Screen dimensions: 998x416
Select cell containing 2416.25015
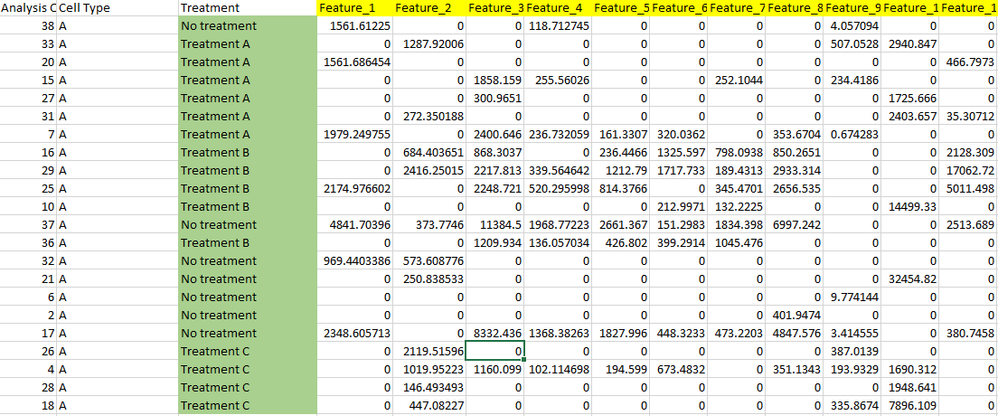click(x=429, y=170)
